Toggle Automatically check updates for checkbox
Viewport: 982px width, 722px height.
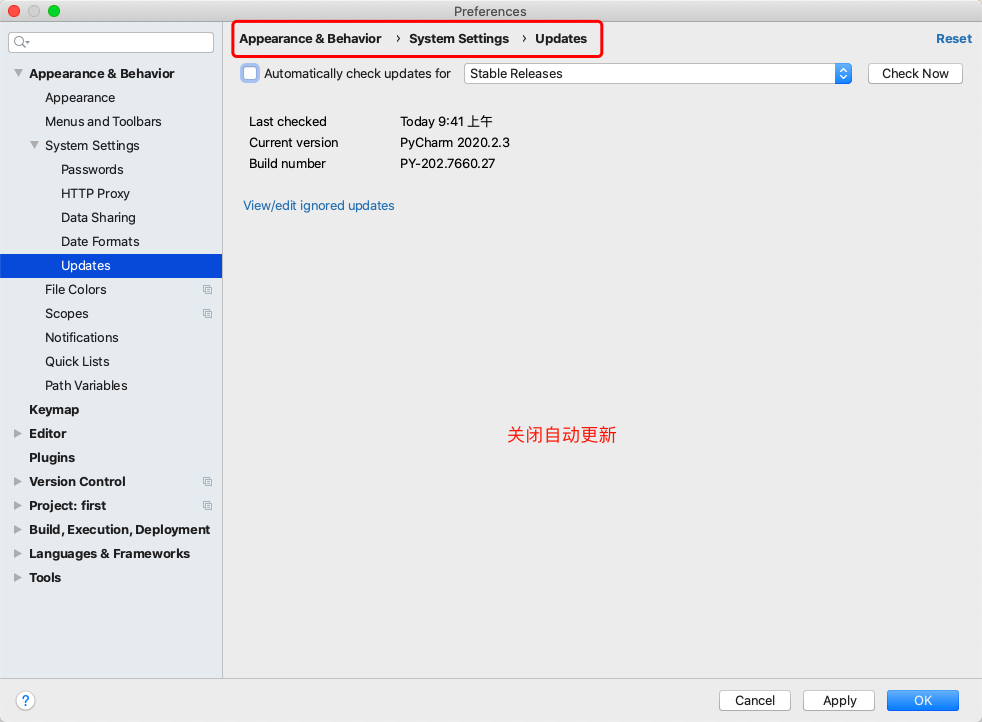[x=250, y=73]
